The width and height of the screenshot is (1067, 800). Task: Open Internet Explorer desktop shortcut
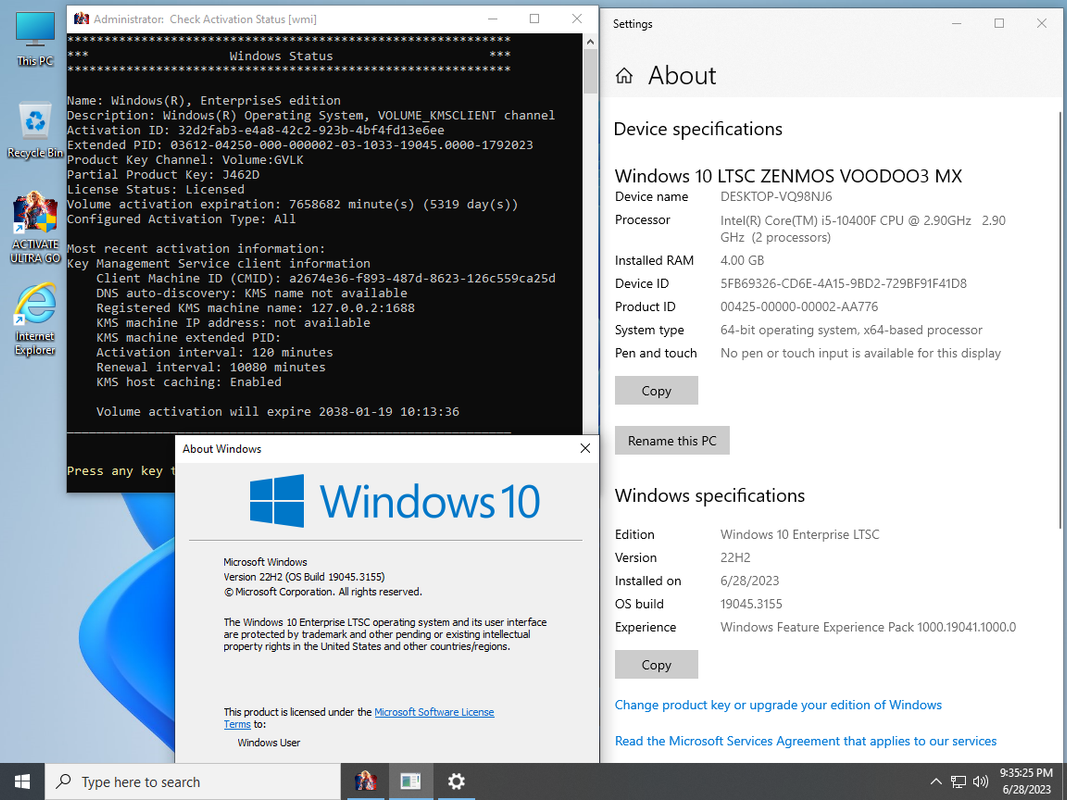[x=35, y=320]
